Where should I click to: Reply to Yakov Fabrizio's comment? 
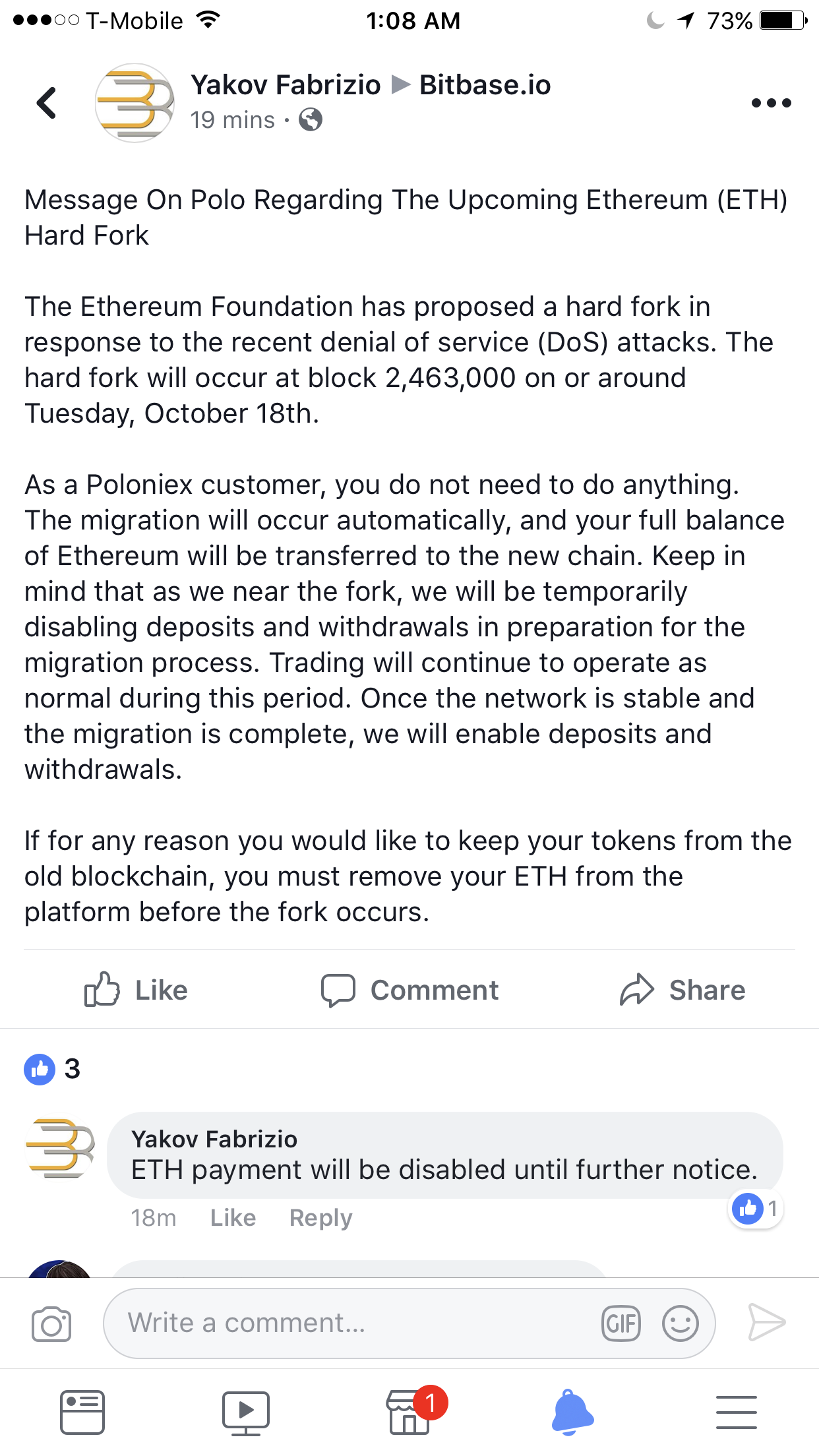[x=320, y=1218]
